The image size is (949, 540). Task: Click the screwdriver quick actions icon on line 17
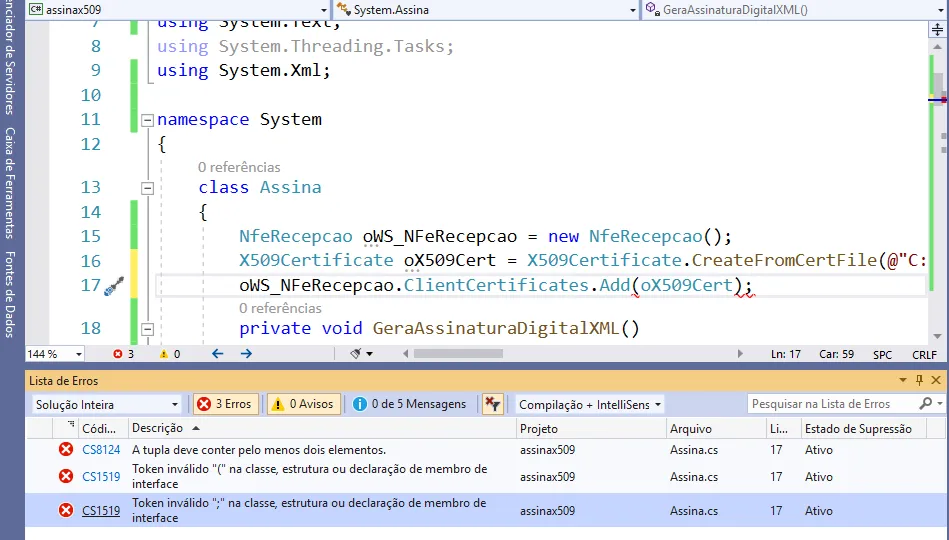pos(113,286)
